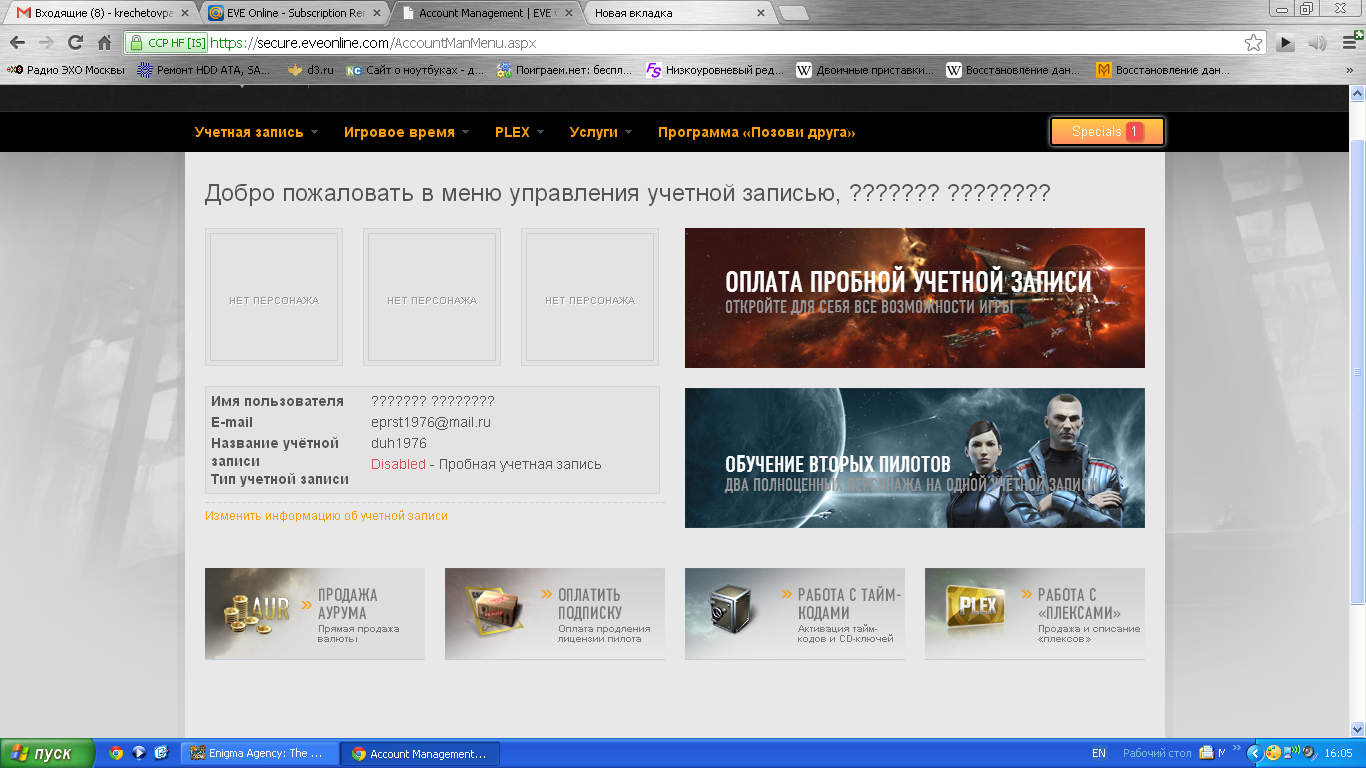Open a new browser tab
This screenshot has width=1366, height=768.
tap(794, 14)
